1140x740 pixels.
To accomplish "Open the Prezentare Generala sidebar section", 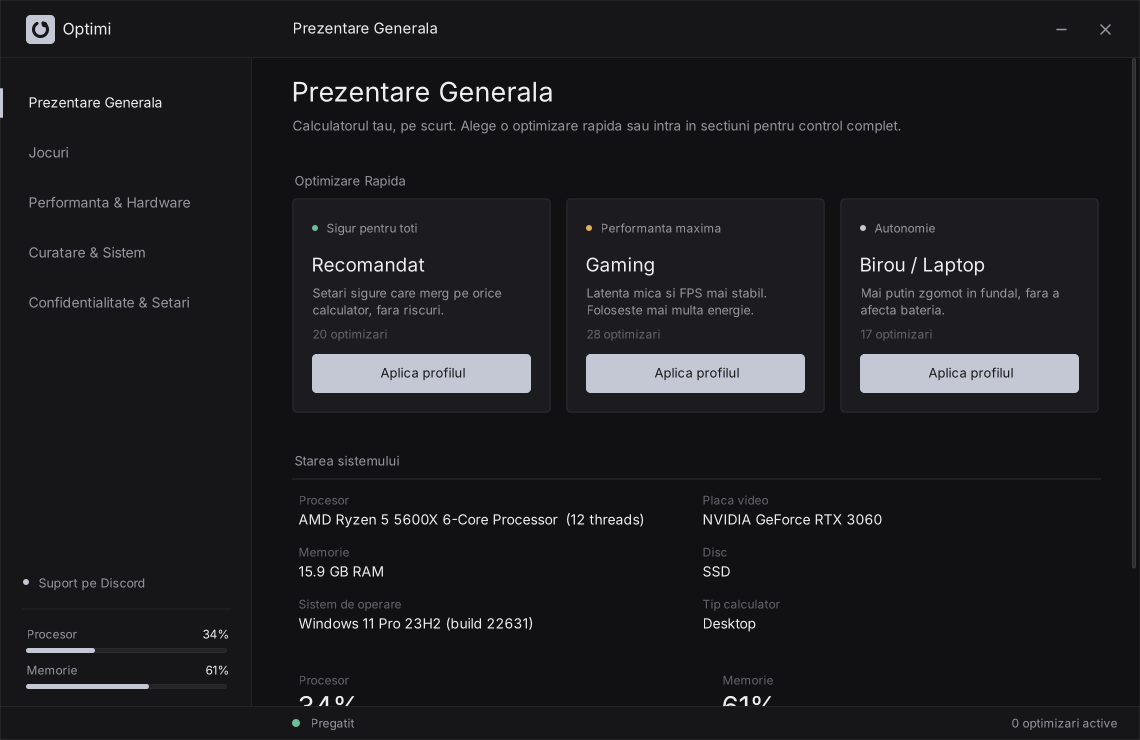I will 95,102.
